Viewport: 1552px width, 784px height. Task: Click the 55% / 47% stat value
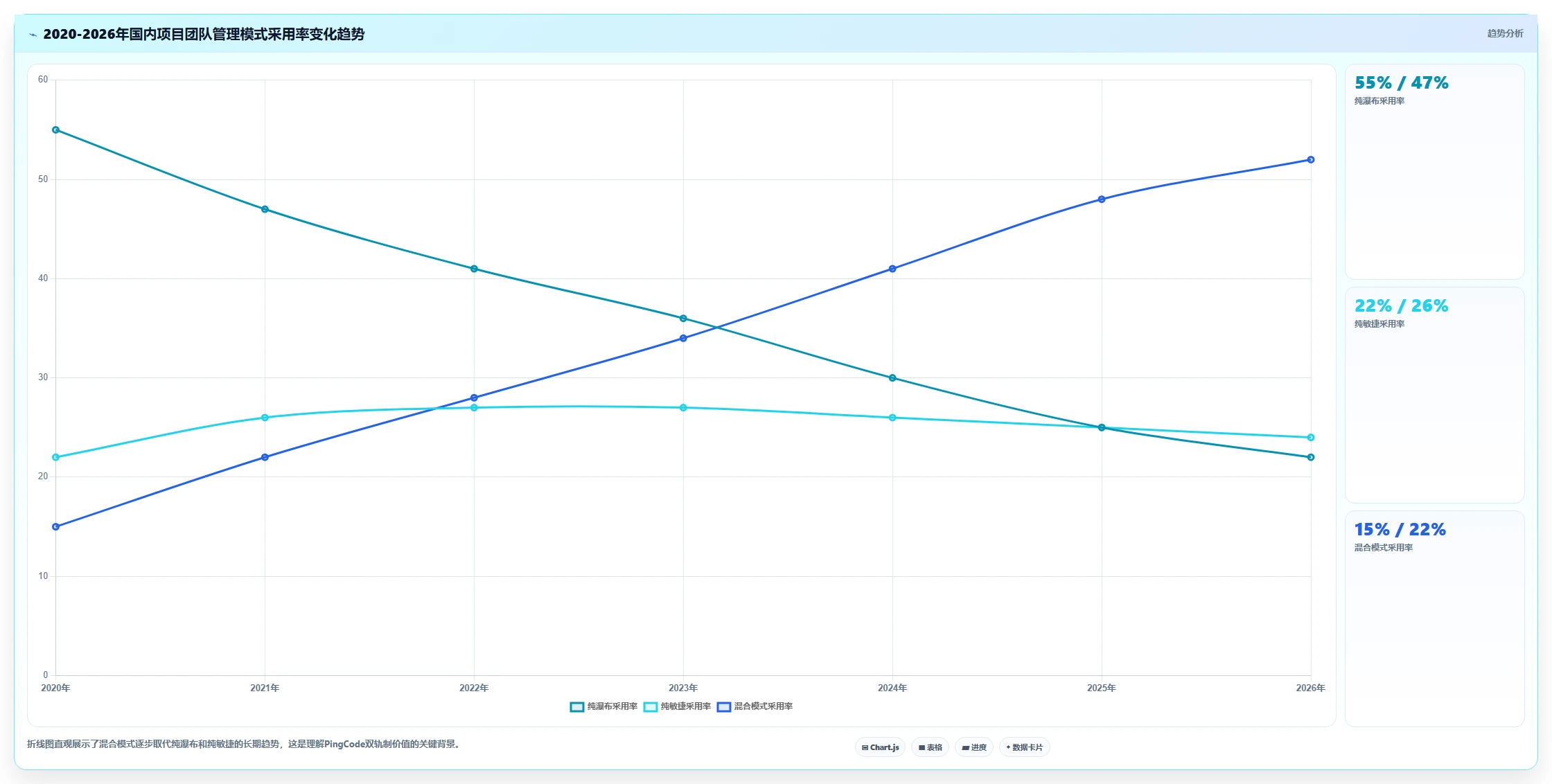(x=1402, y=83)
